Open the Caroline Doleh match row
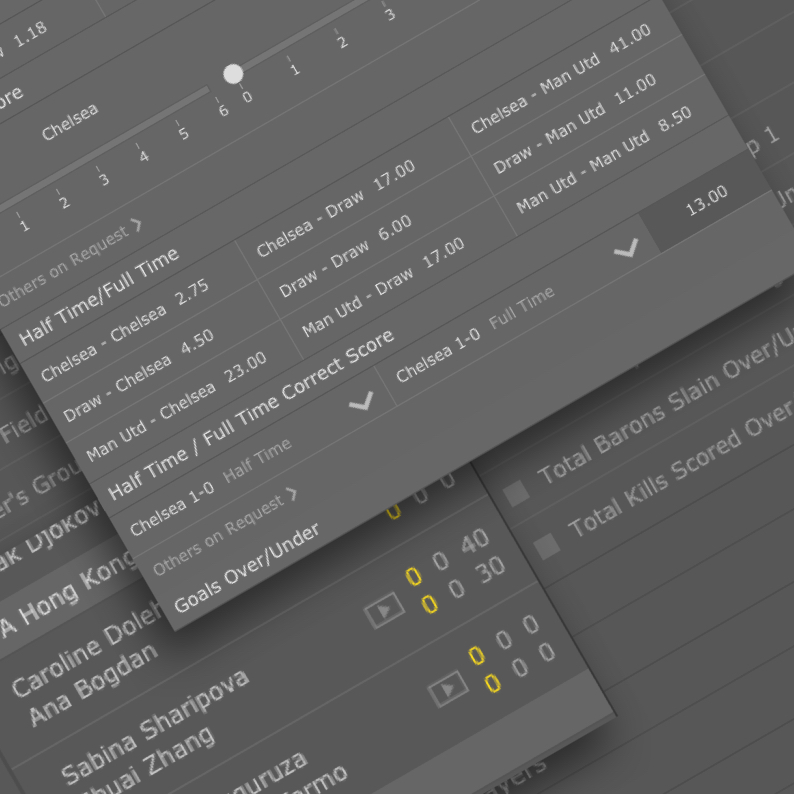The image size is (794, 794). coord(86,651)
